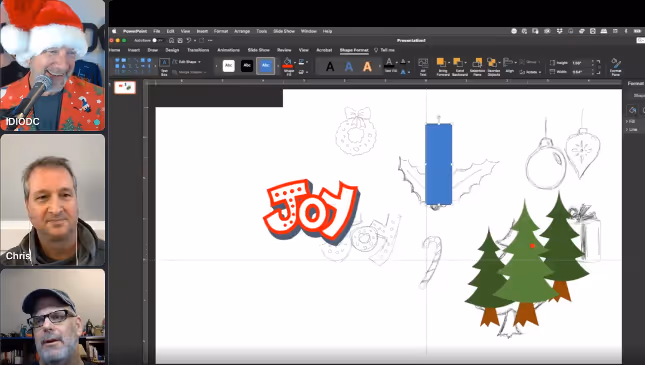
Task: Open the Design ribbon tab
Action: tap(172, 50)
